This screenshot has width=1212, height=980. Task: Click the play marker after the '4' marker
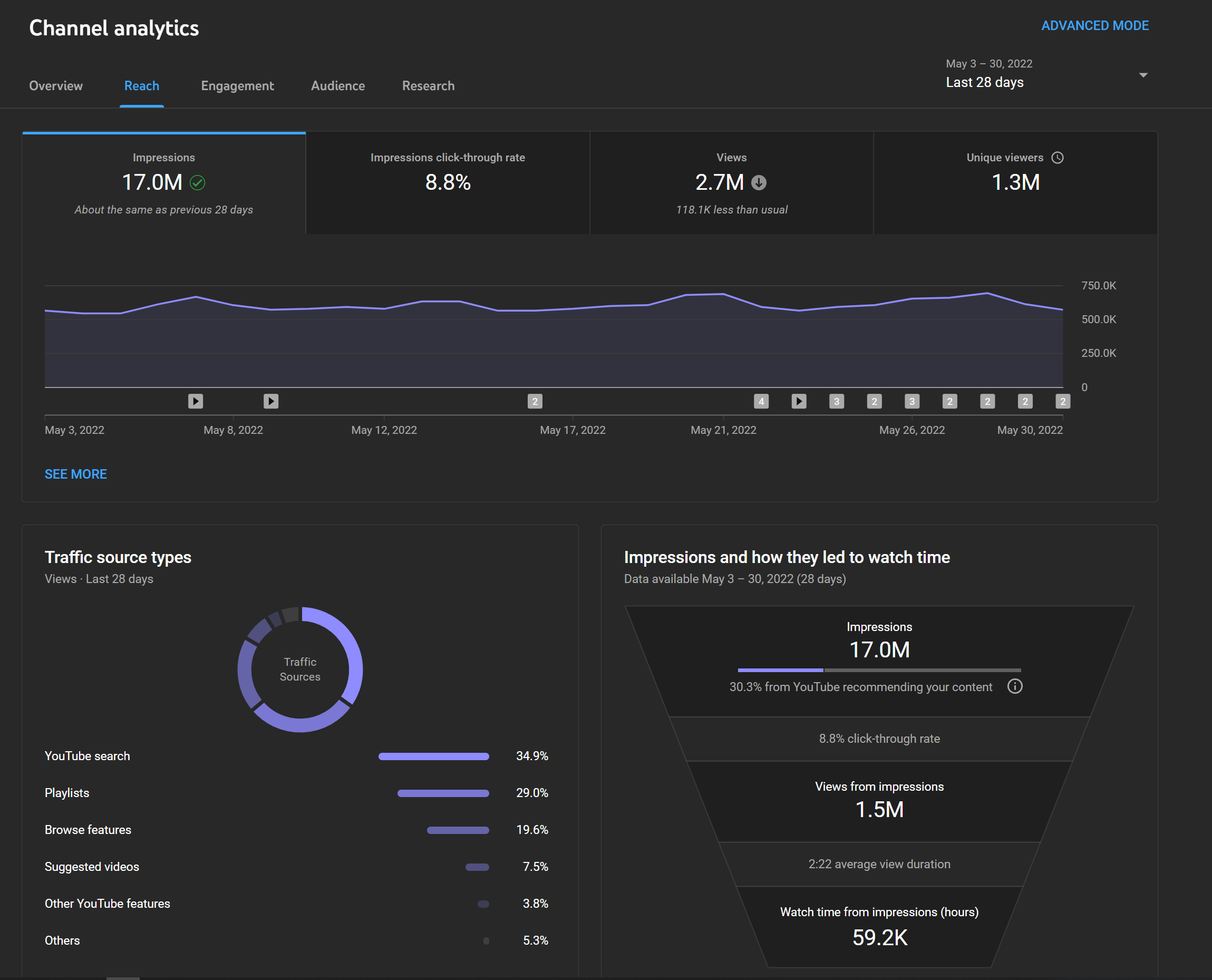pyautogui.click(x=799, y=401)
